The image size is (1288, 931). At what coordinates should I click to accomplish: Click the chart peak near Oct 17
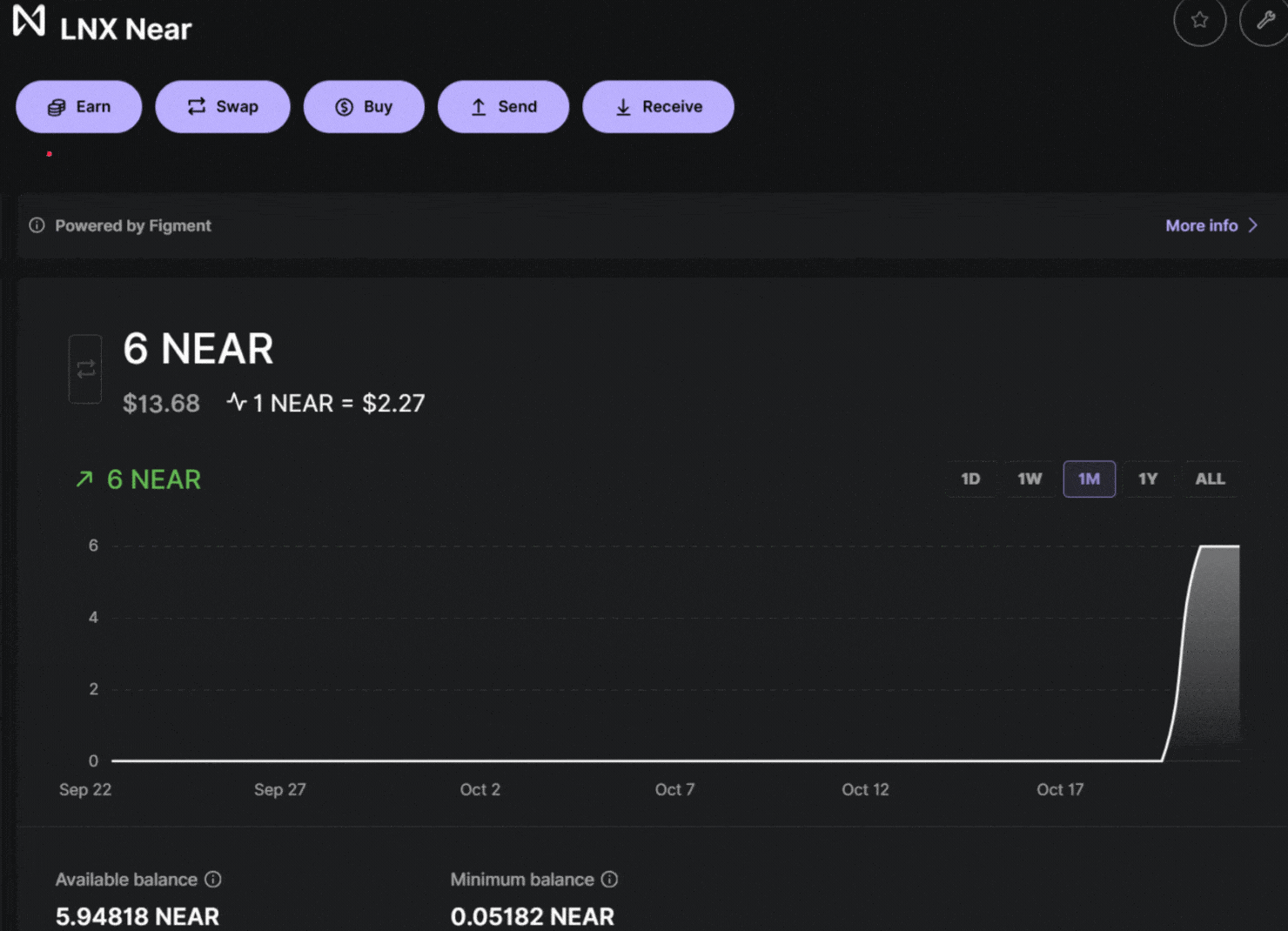[1218, 546]
